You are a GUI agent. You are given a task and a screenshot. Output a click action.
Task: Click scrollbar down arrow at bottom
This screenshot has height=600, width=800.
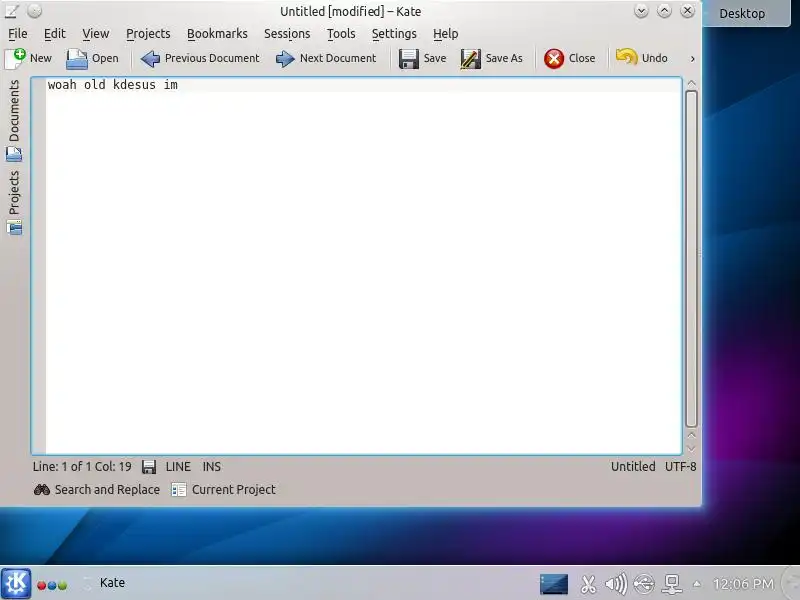tap(691, 448)
